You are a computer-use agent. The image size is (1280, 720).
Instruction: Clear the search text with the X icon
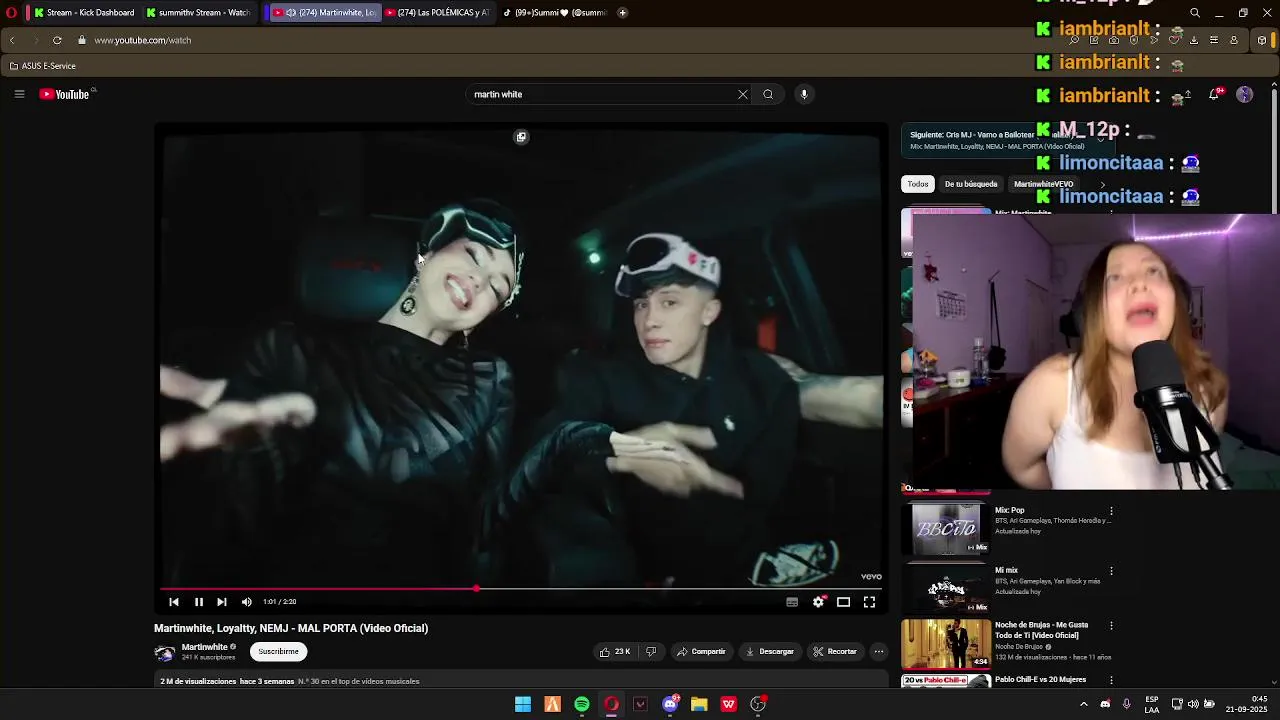[x=742, y=94]
